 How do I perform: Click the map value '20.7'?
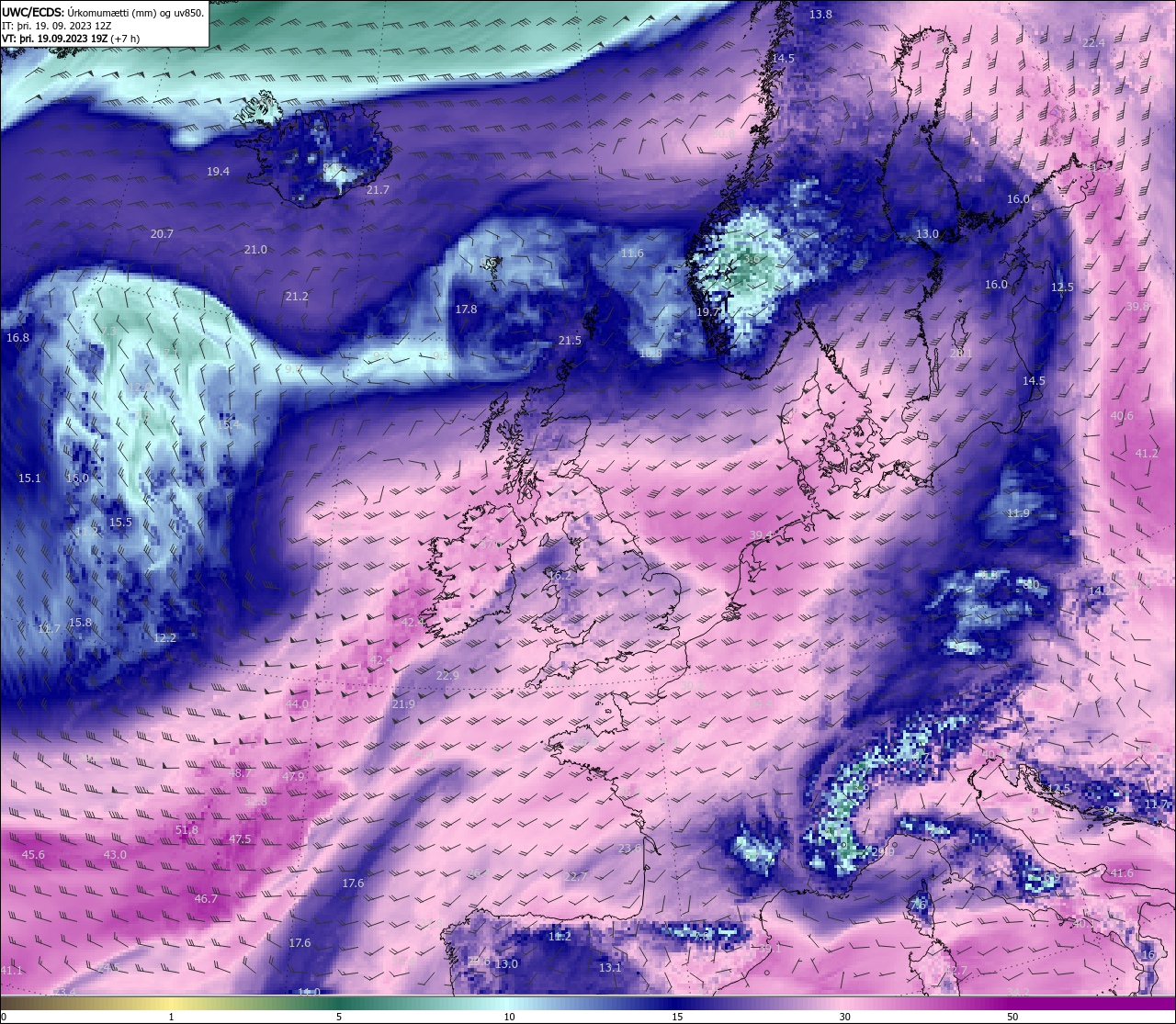coord(162,234)
